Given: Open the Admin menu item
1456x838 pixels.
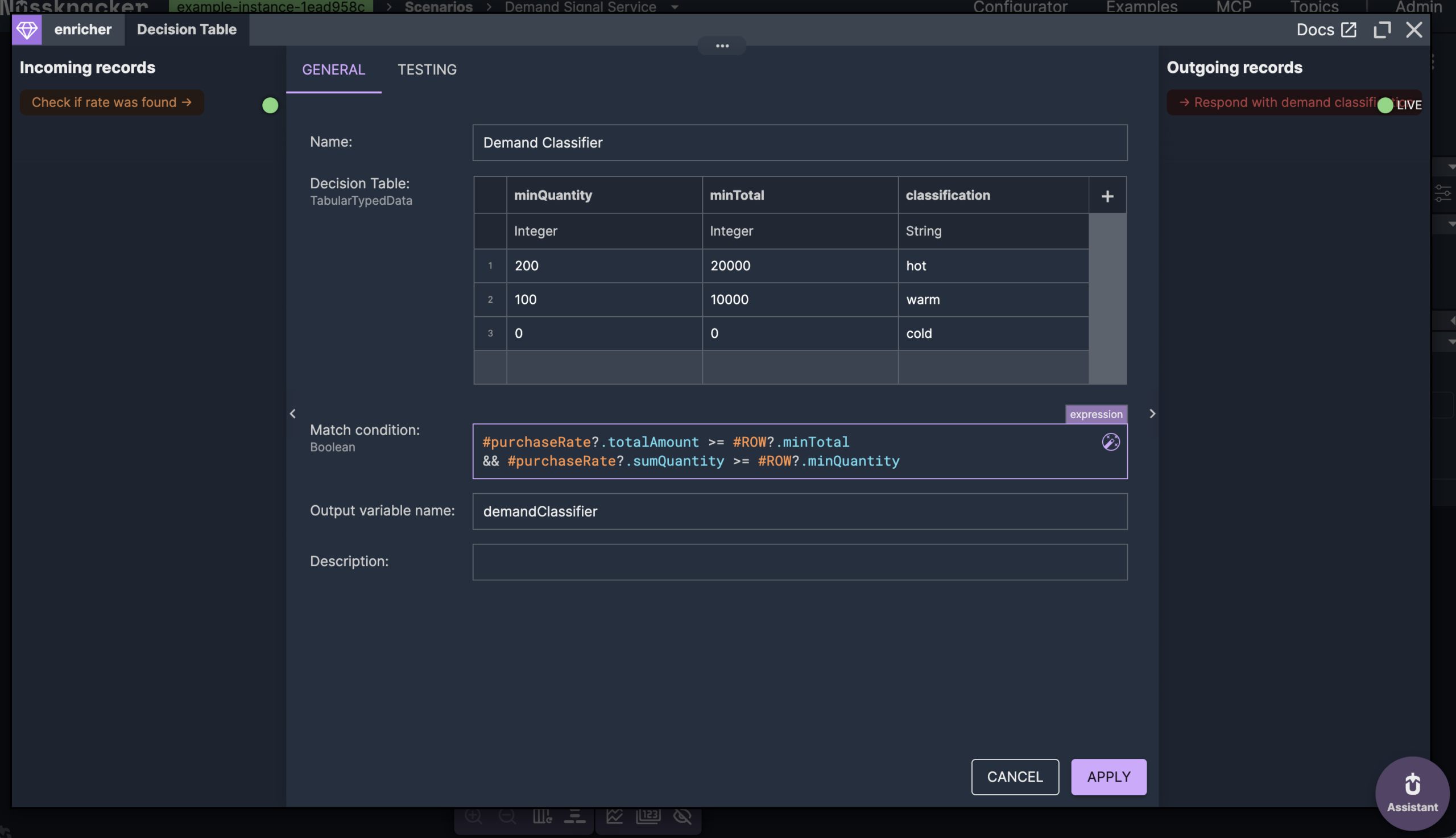Looking at the screenshot, I should 1418,7.
